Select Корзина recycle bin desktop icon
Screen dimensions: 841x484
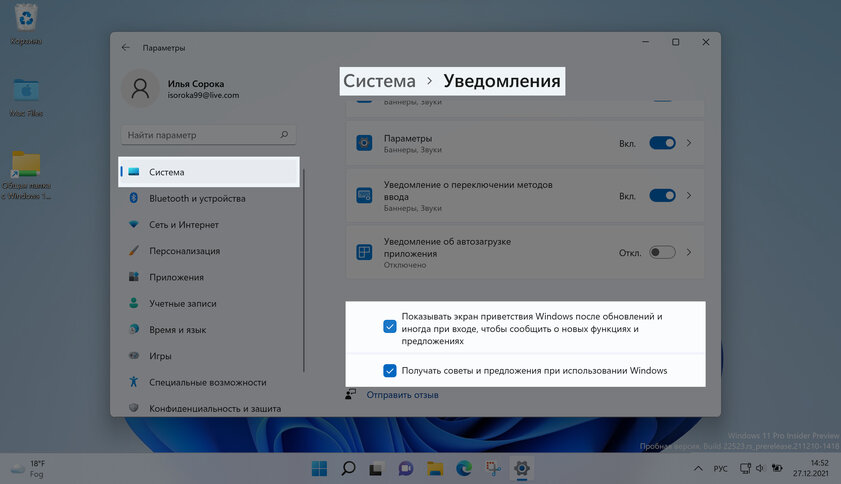point(26,25)
